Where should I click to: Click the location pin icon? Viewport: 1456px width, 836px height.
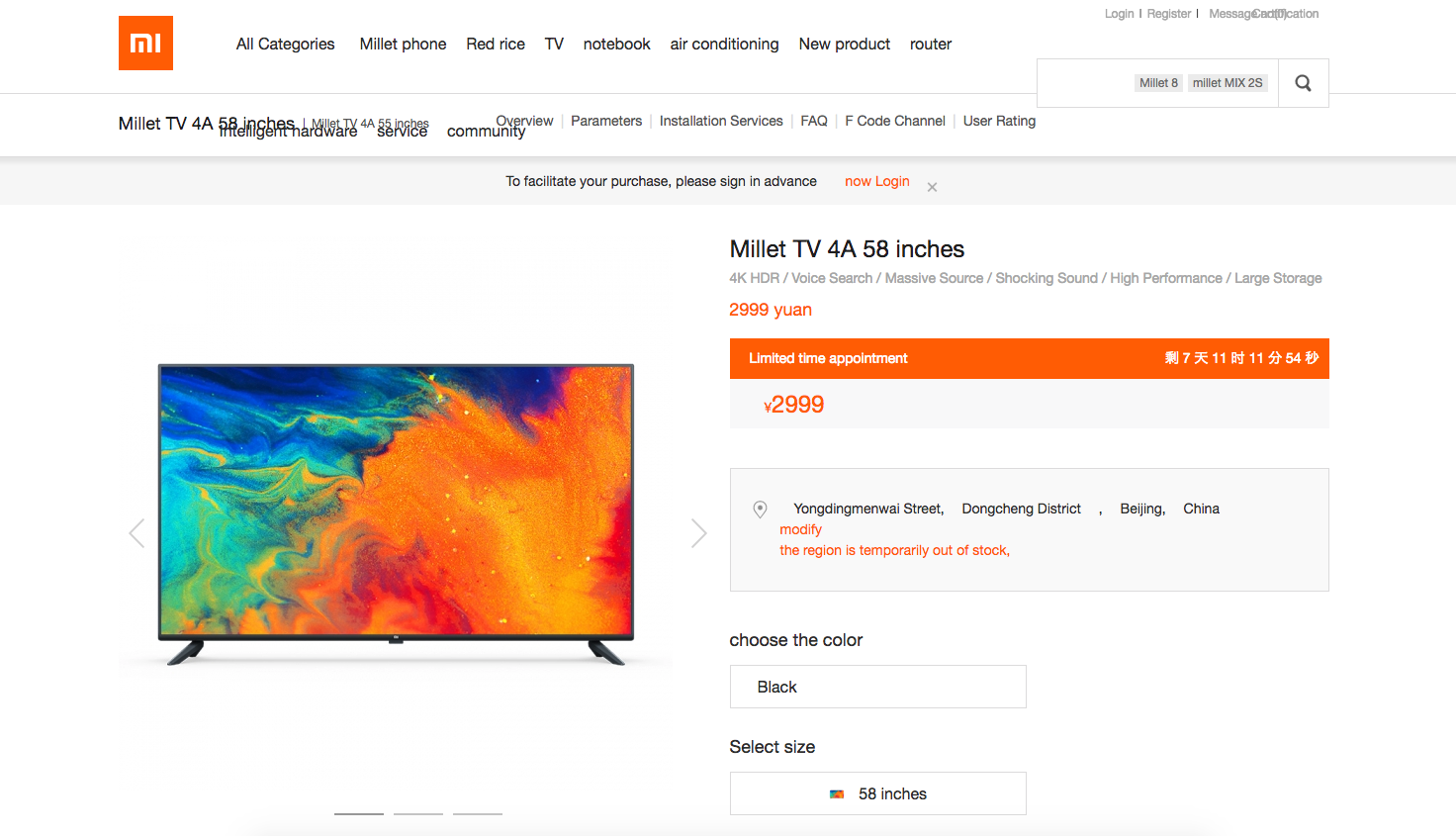click(x=760, y=510)
